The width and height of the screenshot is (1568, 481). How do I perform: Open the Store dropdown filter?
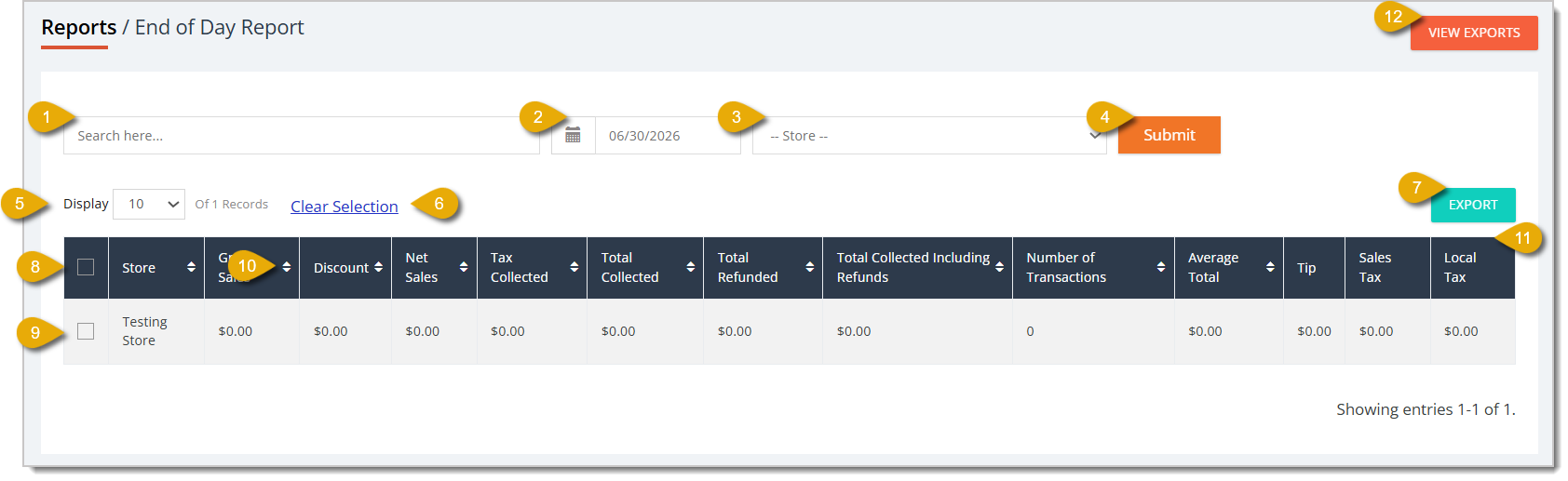(929, 136)
